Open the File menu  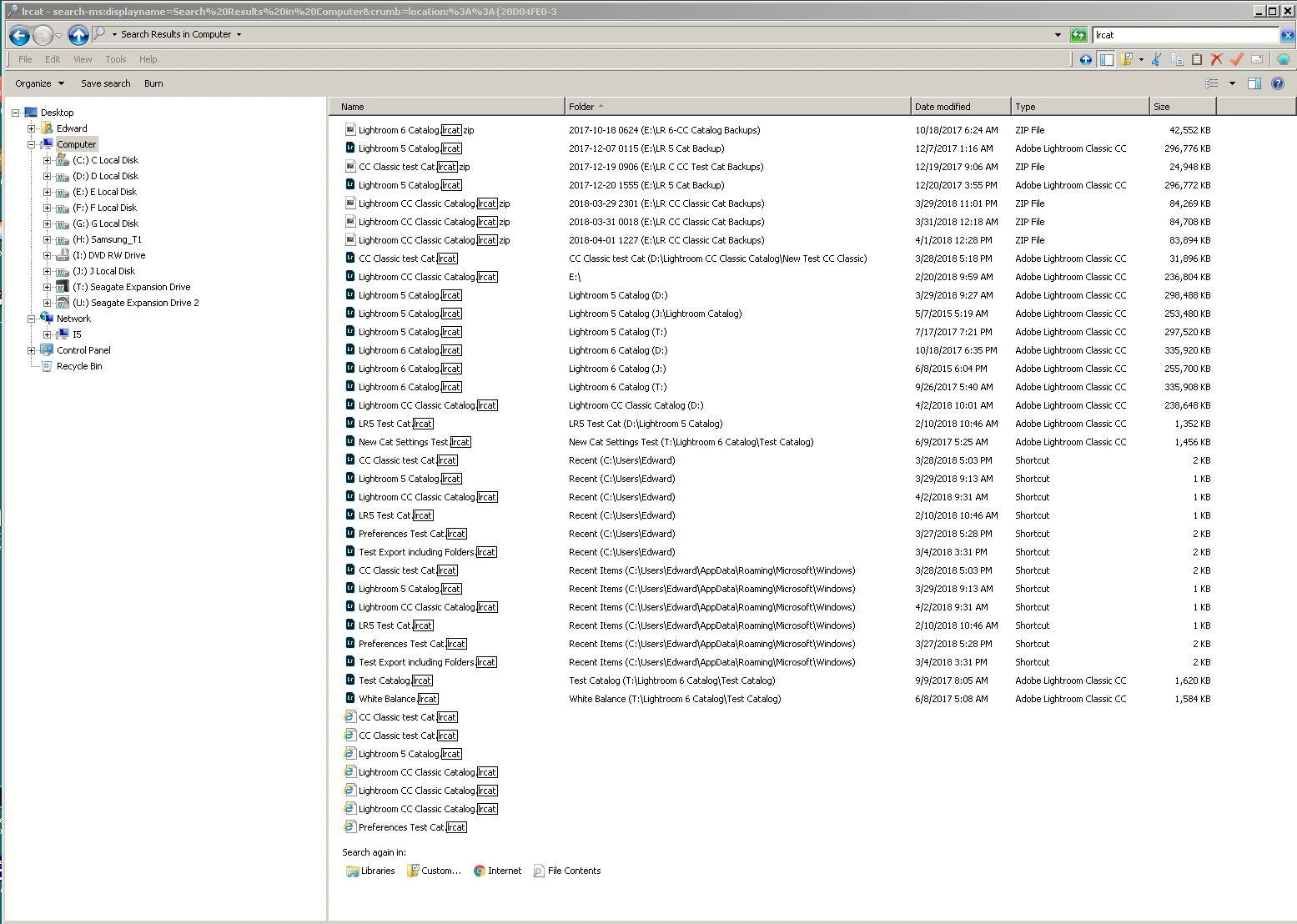[25, 59]
